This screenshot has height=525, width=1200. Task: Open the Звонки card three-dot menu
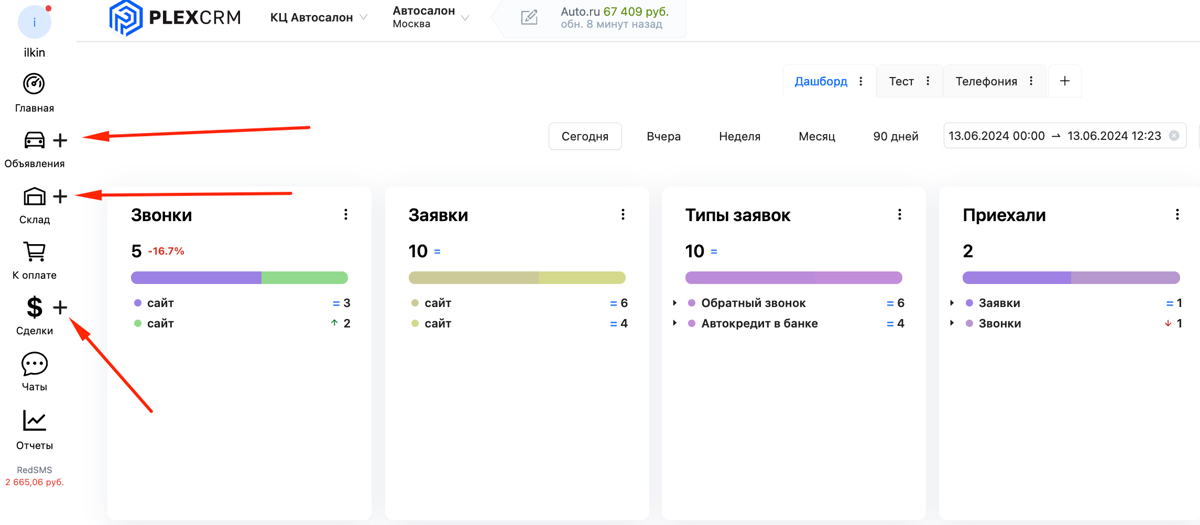[x=346, y=215]
